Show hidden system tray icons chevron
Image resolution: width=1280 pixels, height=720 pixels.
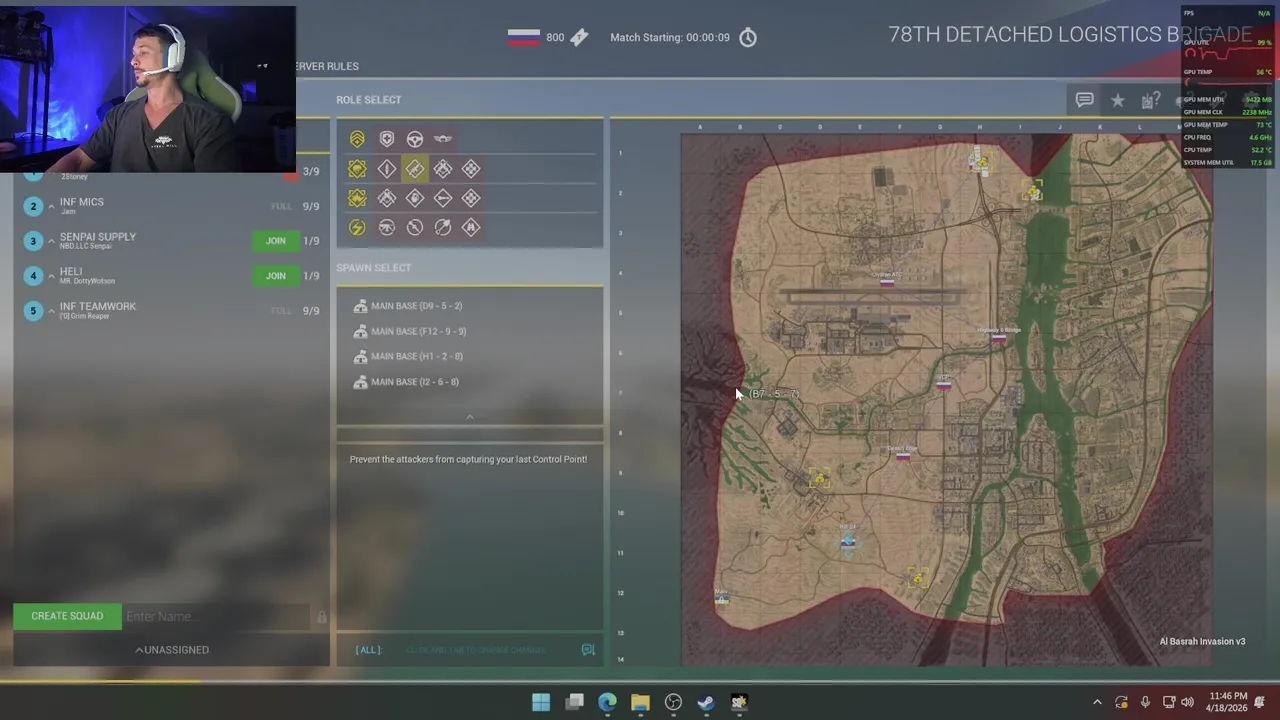click(x=1097, y=702)
